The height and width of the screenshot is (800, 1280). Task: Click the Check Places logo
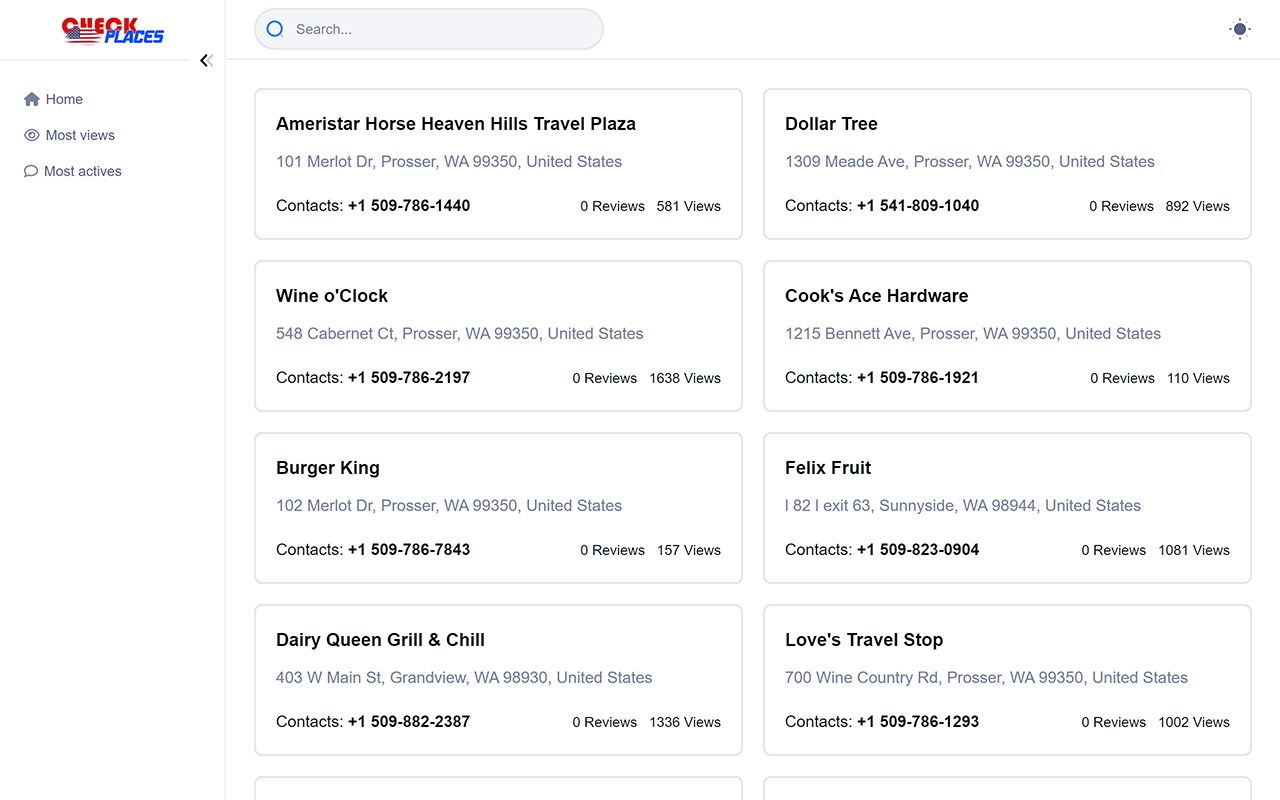[x=112, y=30]
